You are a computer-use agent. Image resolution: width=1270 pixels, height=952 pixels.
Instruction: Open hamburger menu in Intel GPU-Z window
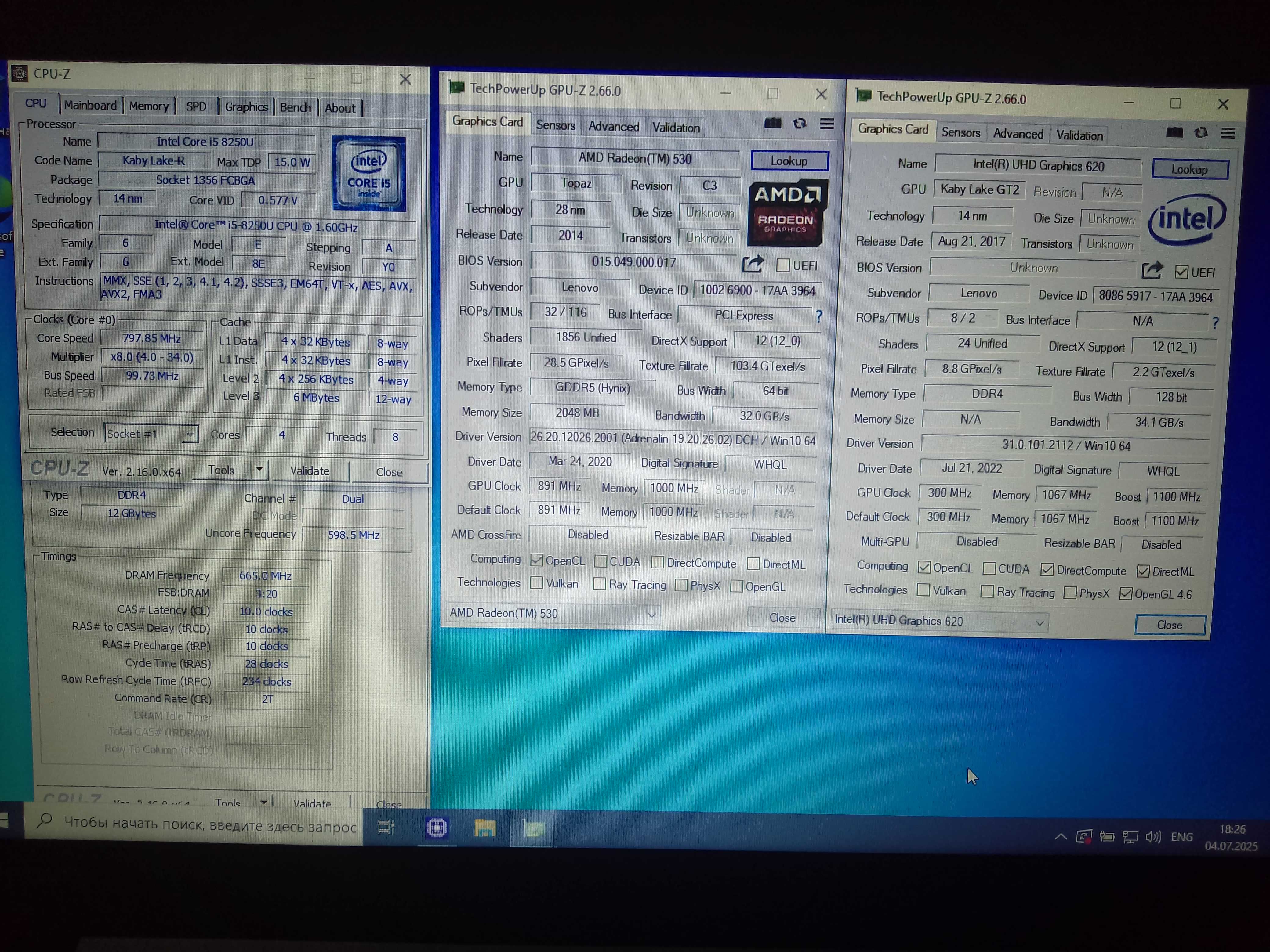(1228, 134)
